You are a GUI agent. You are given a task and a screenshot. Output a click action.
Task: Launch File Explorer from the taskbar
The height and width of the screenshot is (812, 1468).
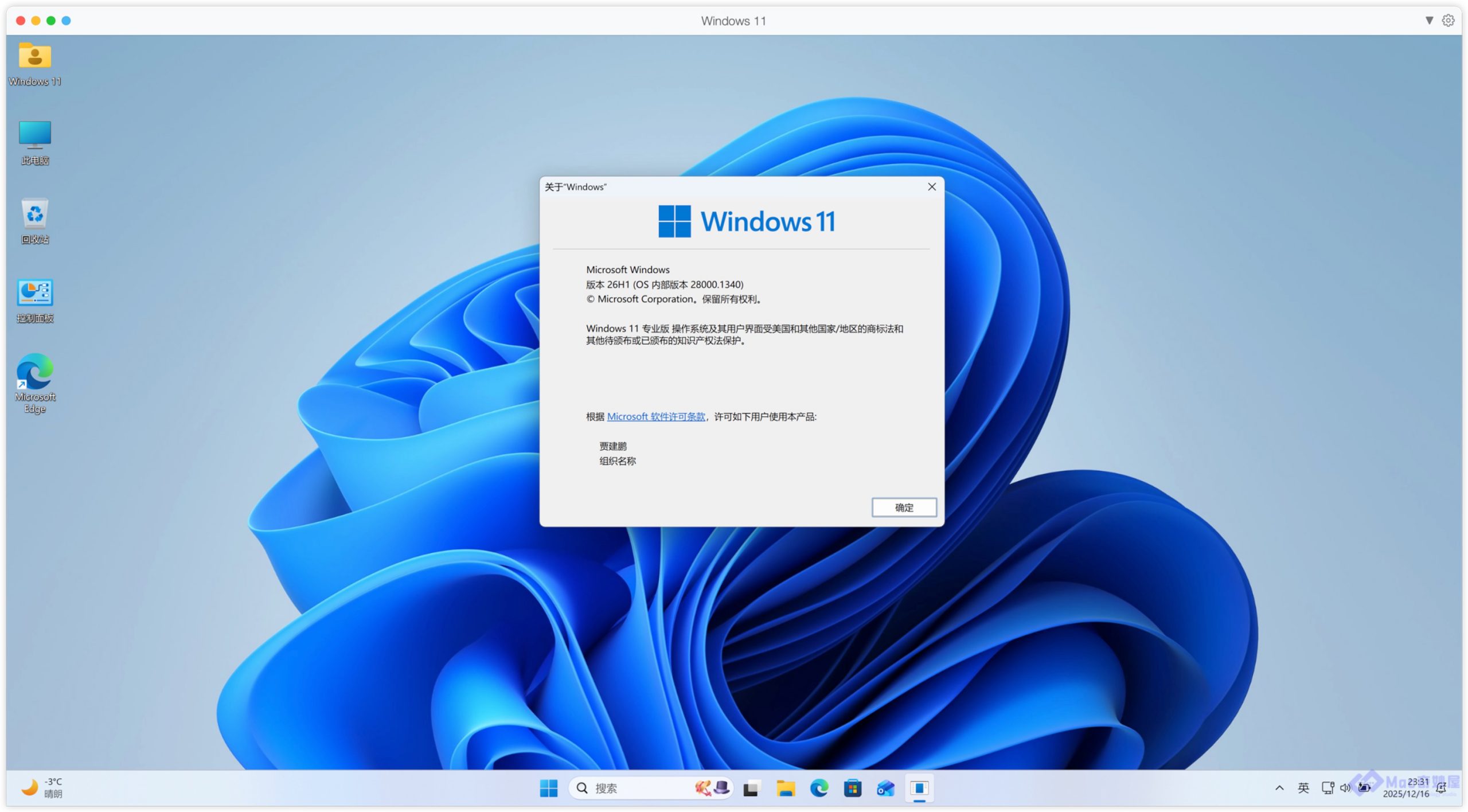(785, 788)
